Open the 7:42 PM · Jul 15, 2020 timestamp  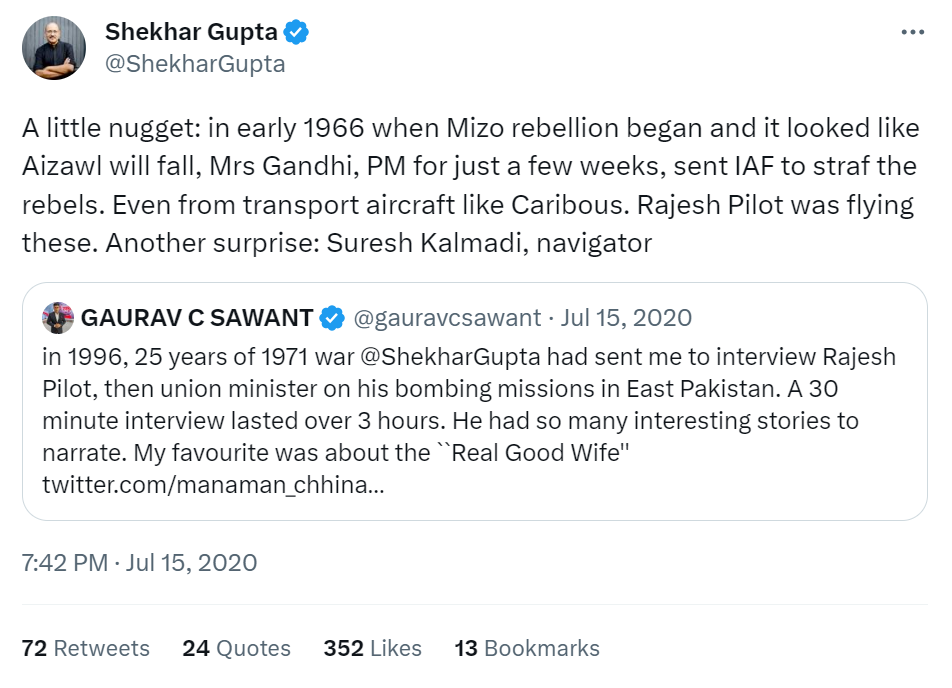click(139, 563)
